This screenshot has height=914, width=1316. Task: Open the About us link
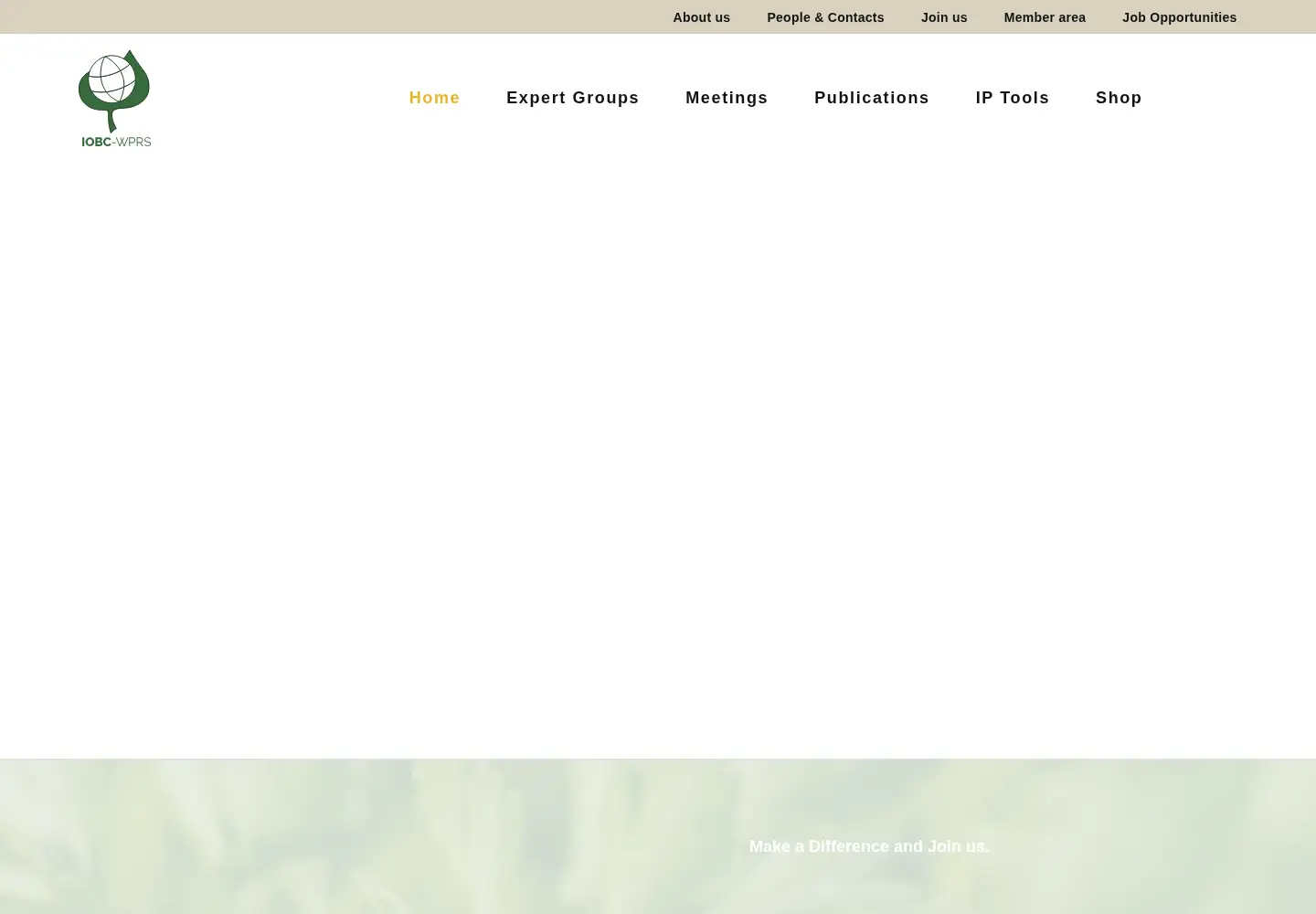[702, 17]
